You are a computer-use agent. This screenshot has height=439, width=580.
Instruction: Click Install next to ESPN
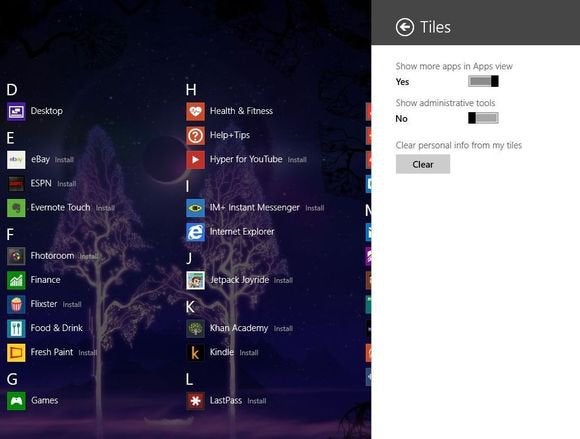[67, 184]
